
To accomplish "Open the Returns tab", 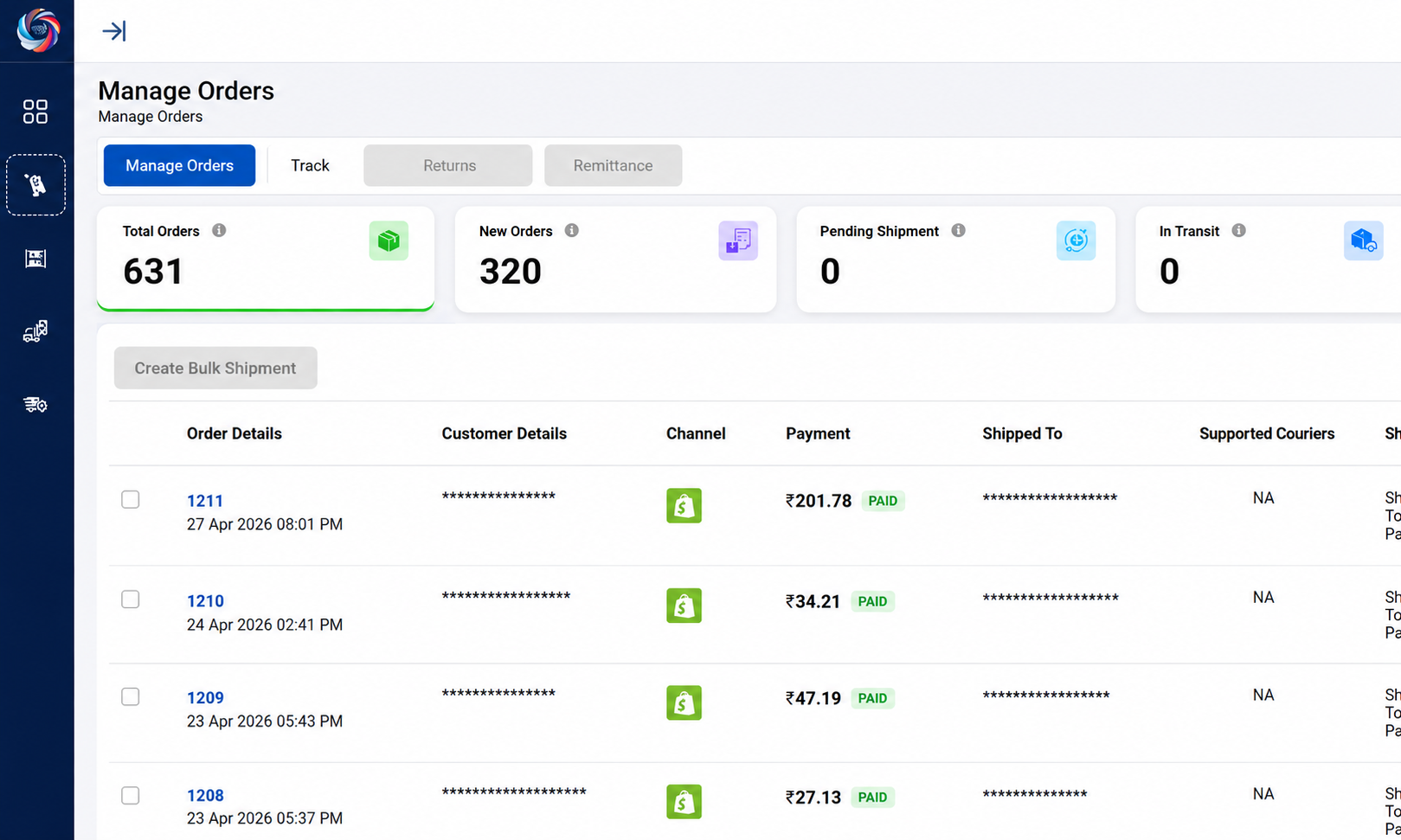I will tap(448, 165).
